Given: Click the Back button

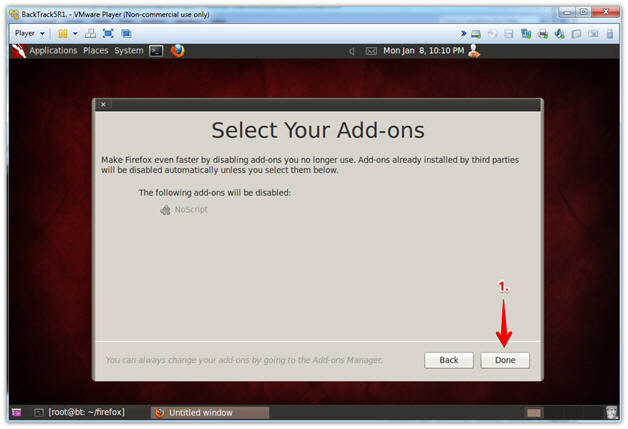Looking at the screenshot, I should point(449,360).
